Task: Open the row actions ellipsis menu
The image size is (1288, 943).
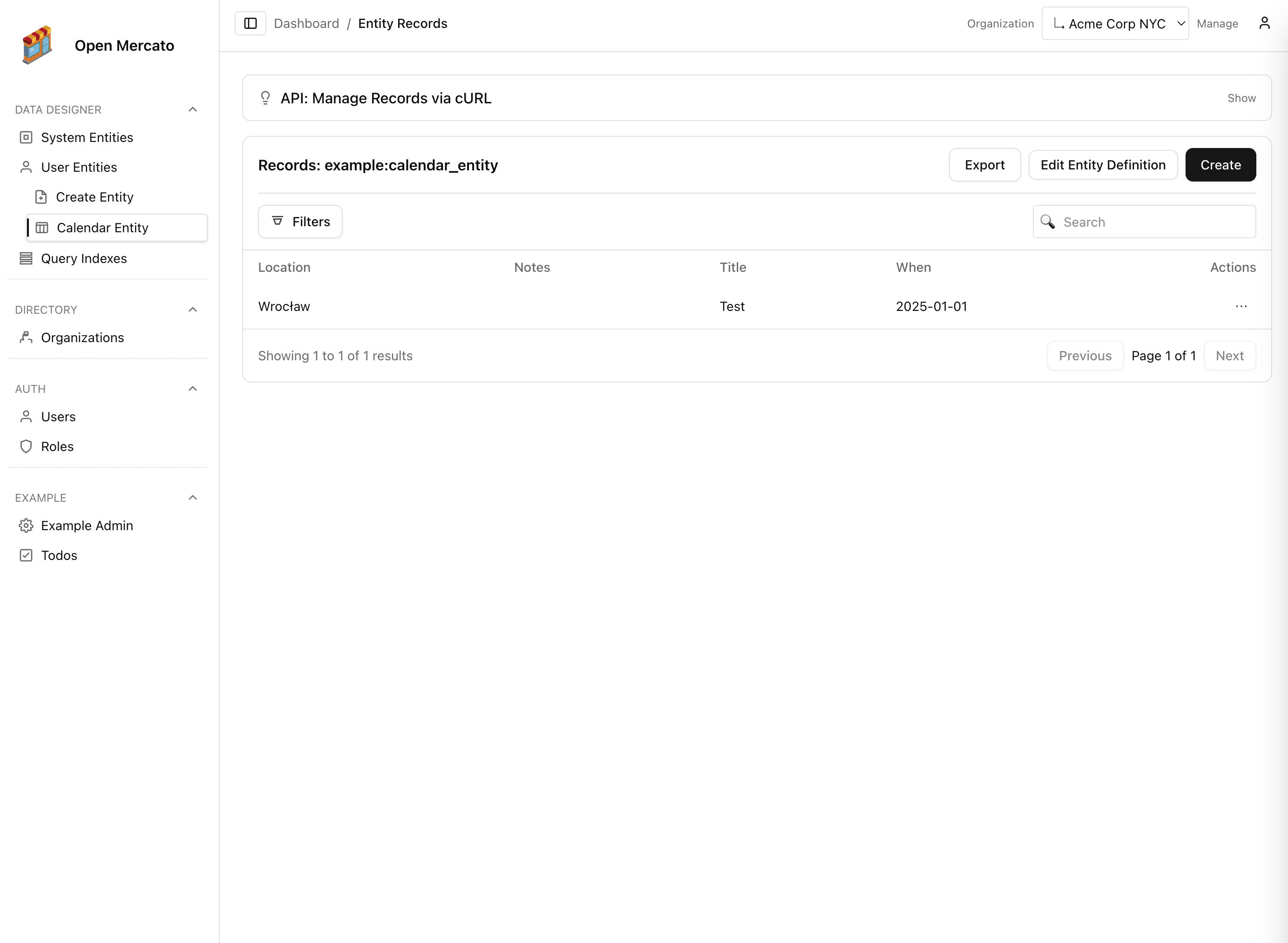Action: (x=1241, y=307)
